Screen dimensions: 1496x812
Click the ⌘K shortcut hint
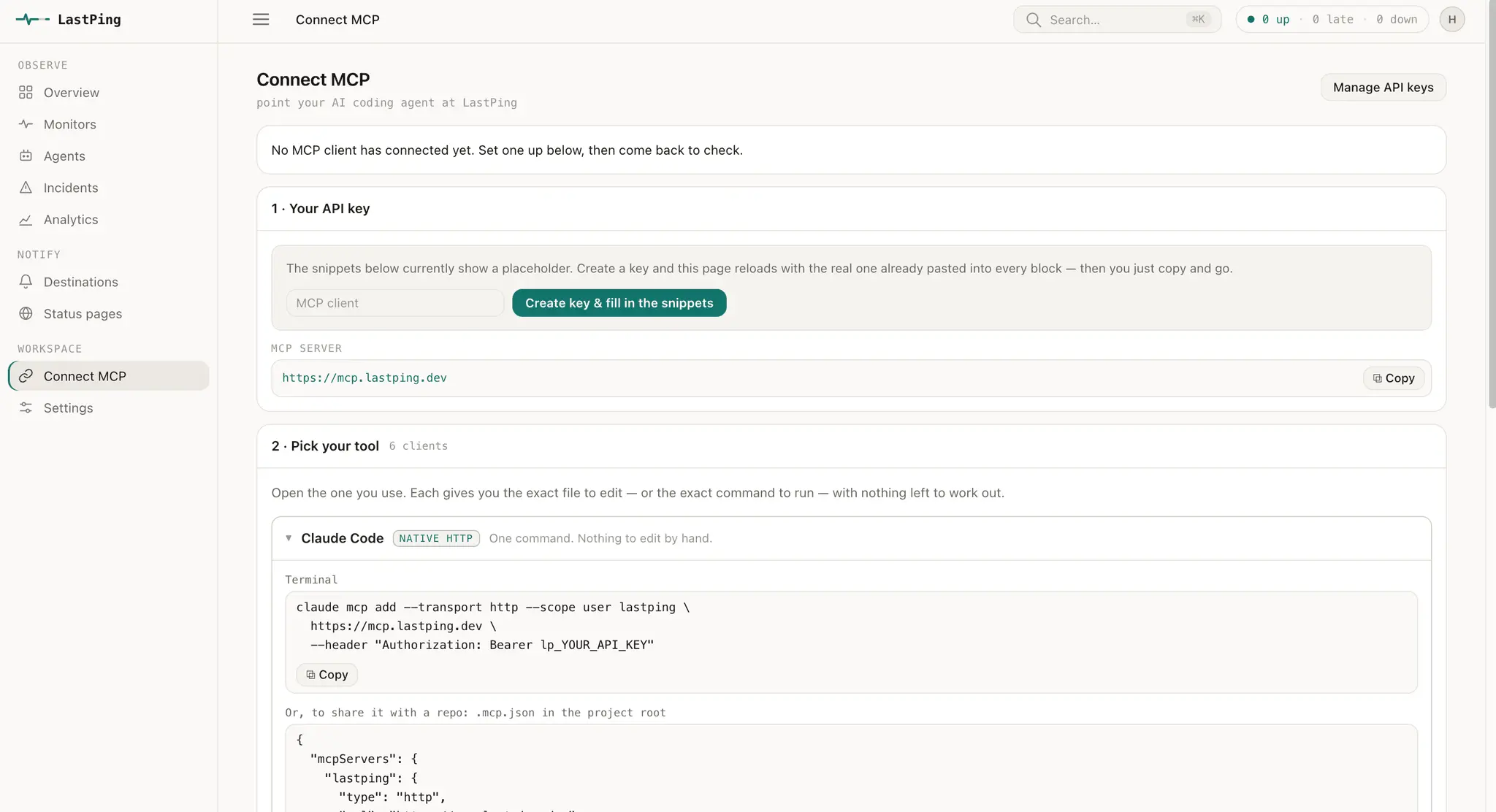[1198, 20]
